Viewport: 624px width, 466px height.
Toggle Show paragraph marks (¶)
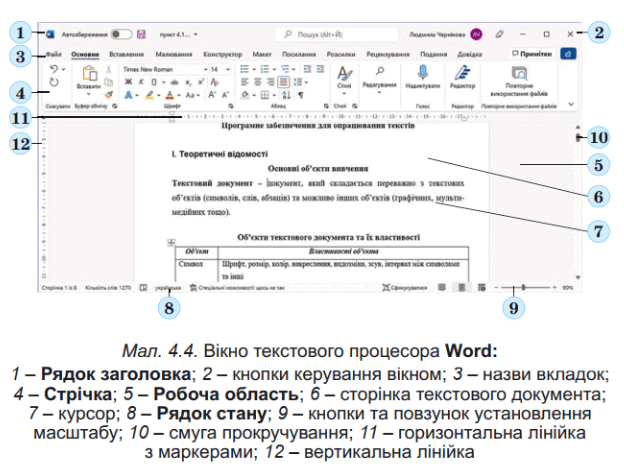click(x=301, y=95)
